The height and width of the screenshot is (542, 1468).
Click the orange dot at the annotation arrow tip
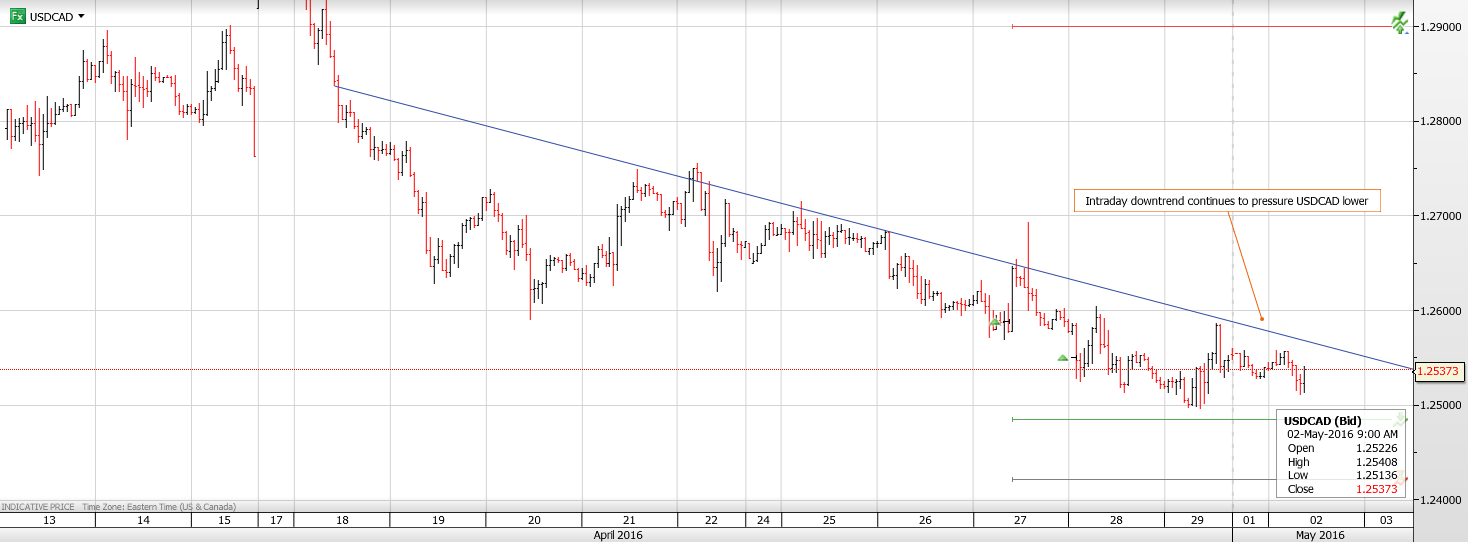click(x=1260, y=319)
